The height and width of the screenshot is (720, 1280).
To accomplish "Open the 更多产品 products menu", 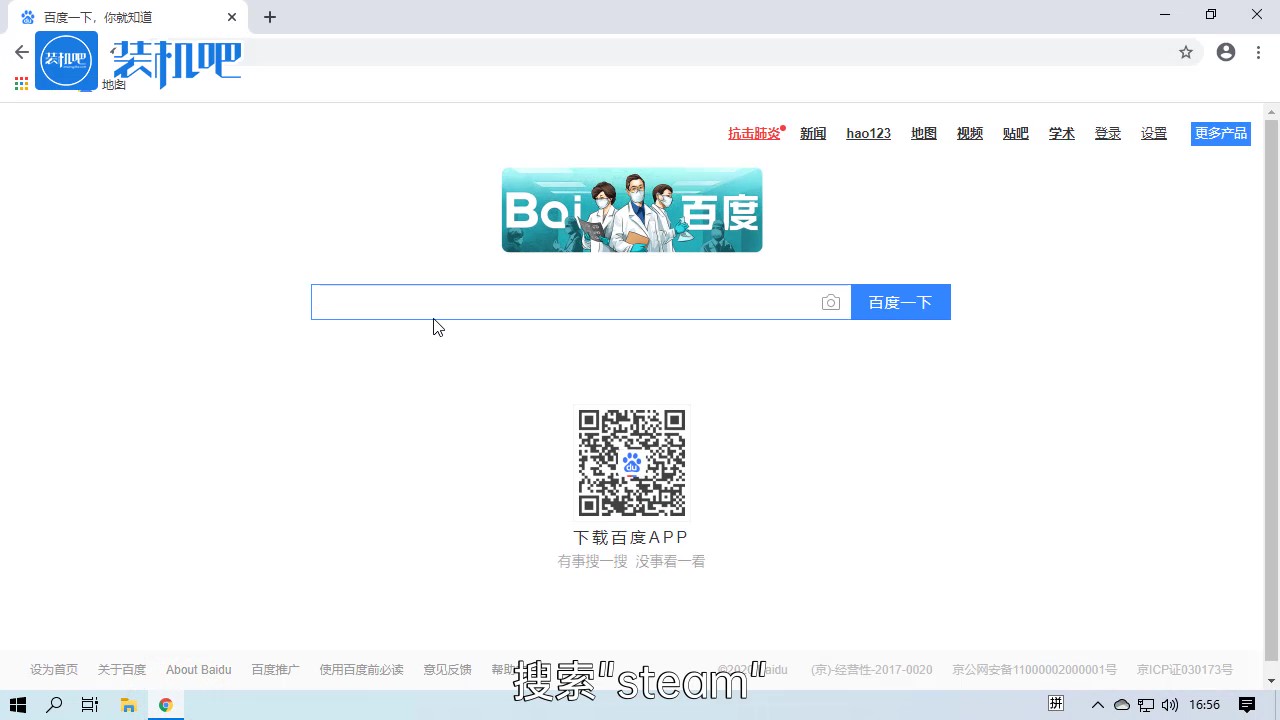I will 1220,134.
